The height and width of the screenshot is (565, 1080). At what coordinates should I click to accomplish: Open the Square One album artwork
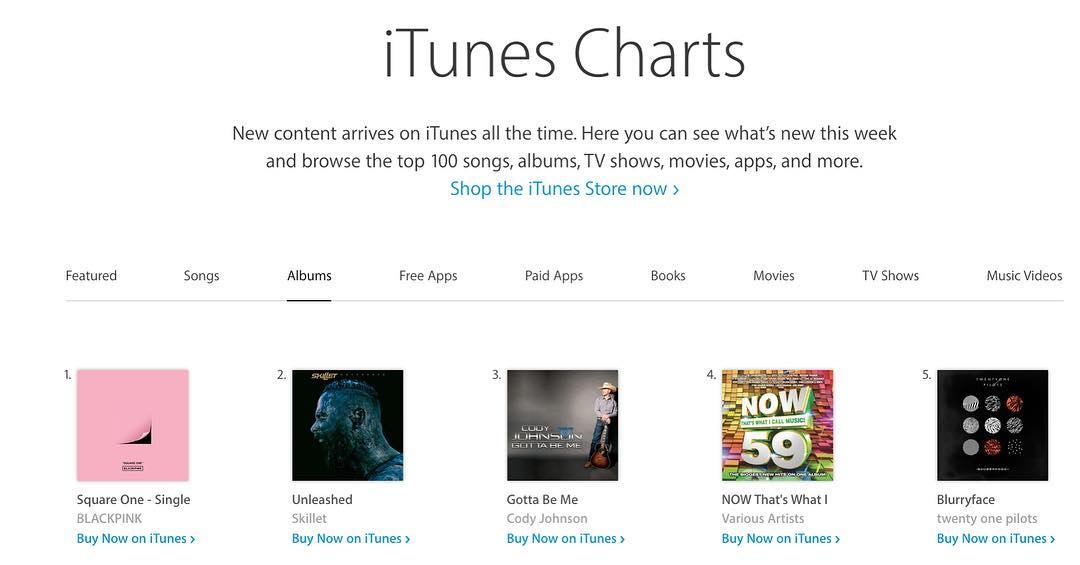pos(133,426)
